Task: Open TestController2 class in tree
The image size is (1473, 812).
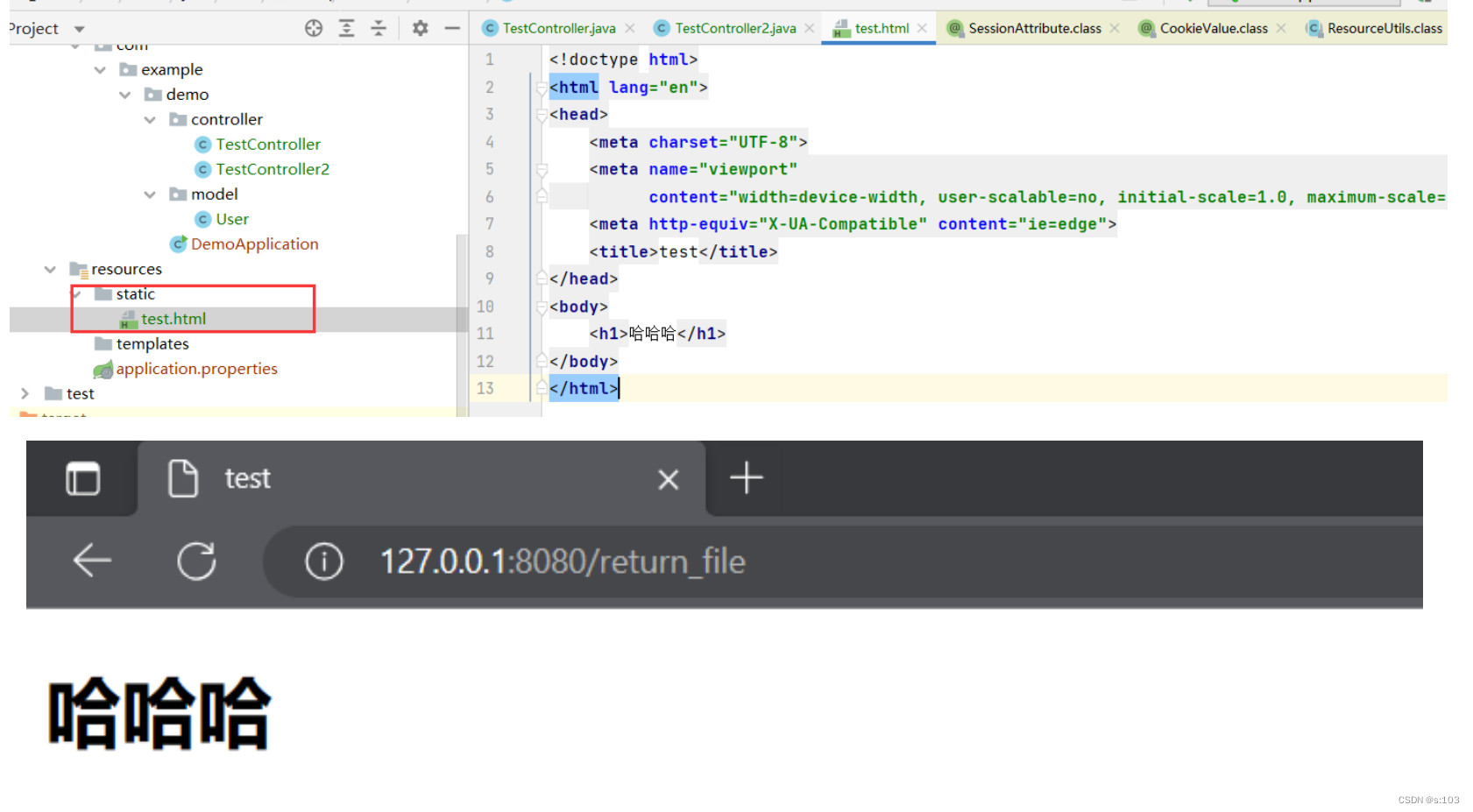Action: point(273,169)
